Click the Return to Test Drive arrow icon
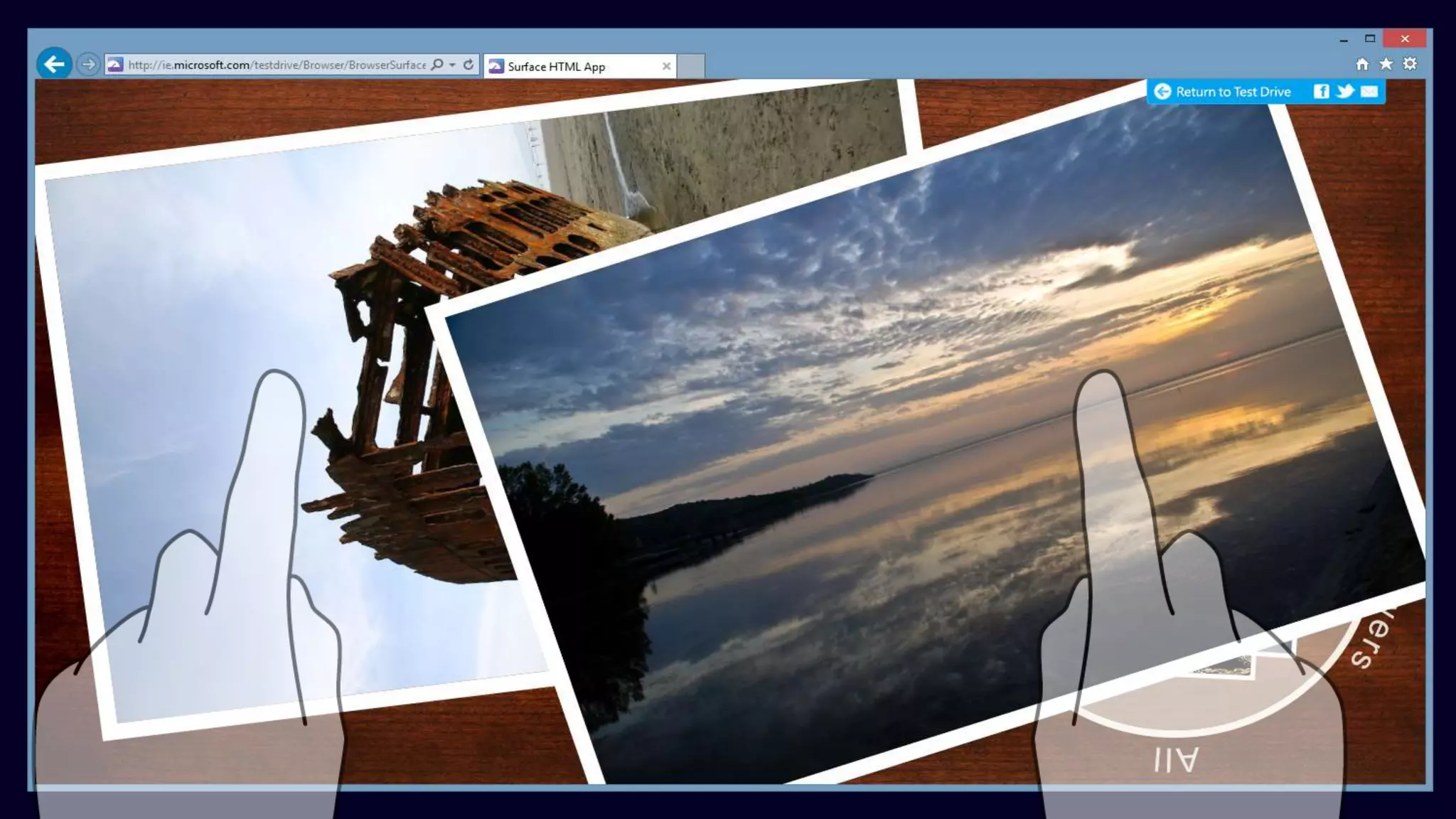This screenshot has height=819, width=1456. click(1162, 92)
